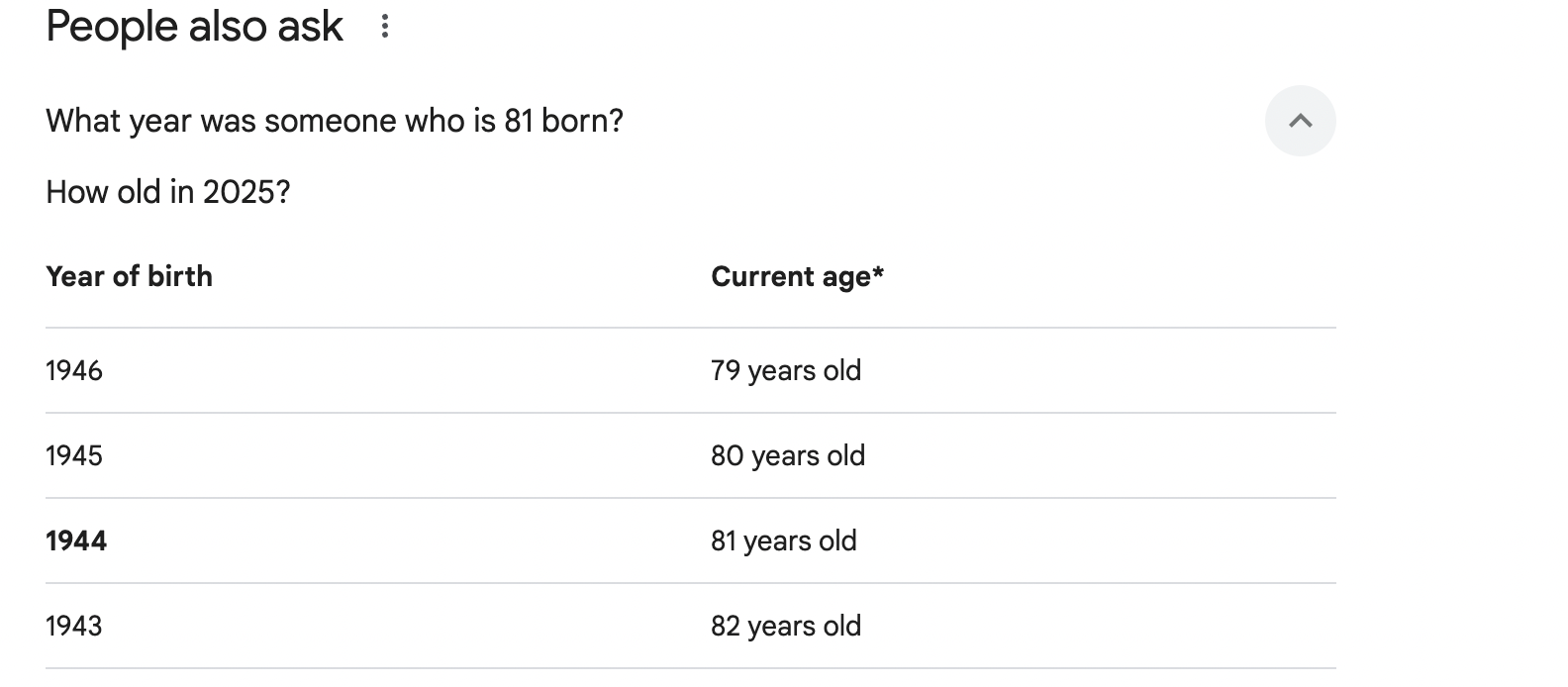Image resolution: width=1568 pixels, height=687 pixels.
Task: Collapse answer using the chevron-up button
Action: tap(1301, 121)
